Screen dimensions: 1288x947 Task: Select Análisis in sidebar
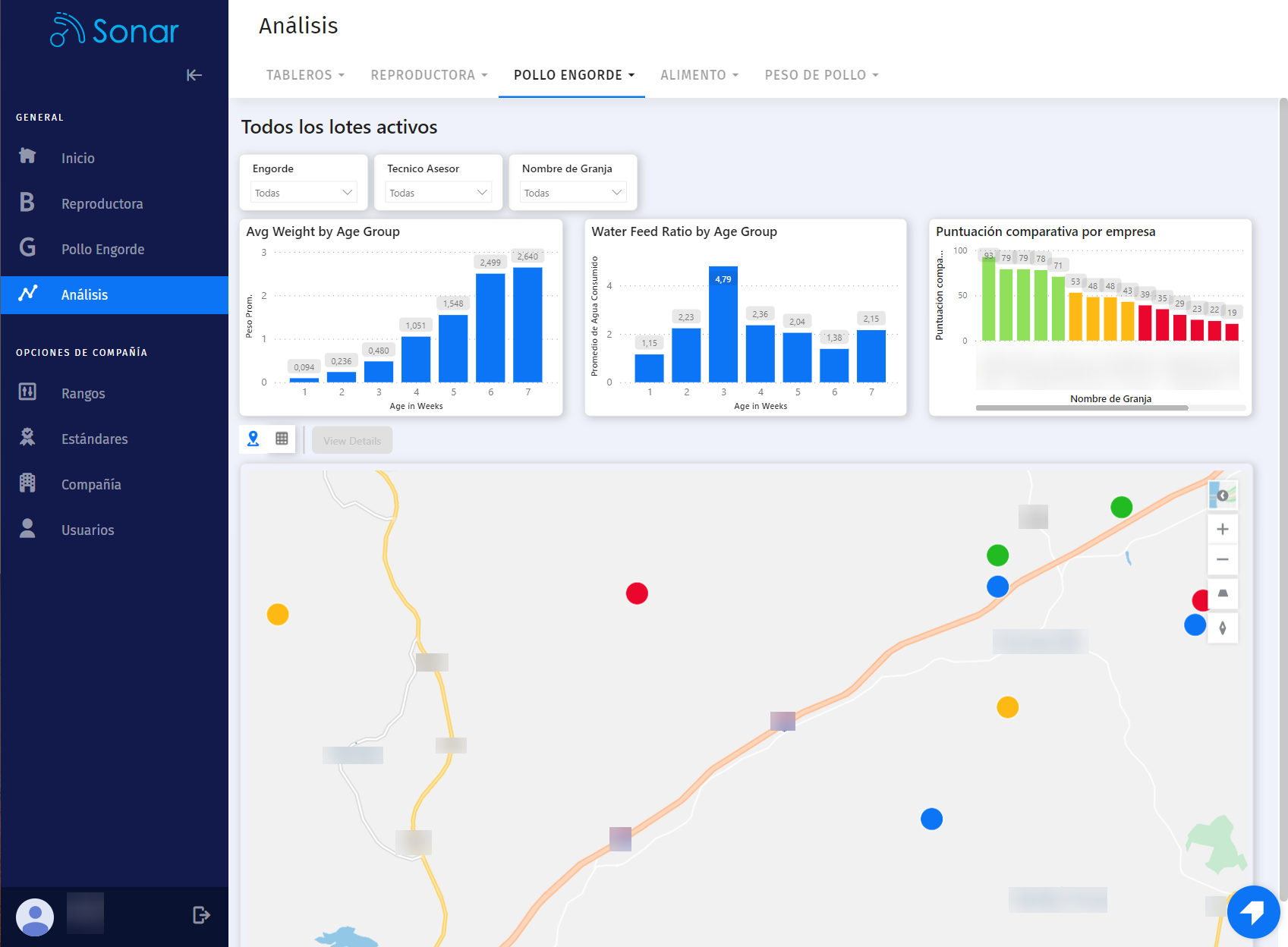coord(114,294)
